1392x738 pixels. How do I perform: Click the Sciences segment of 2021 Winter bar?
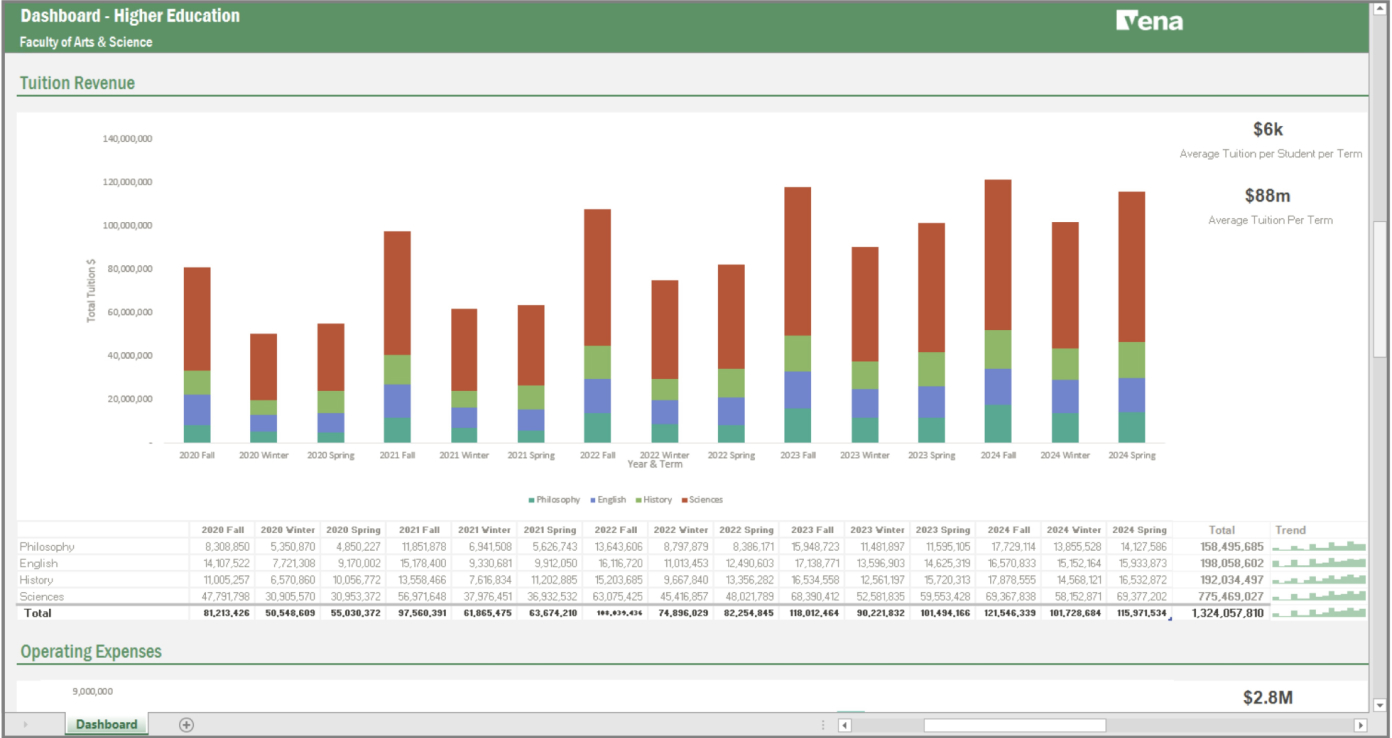point(464,350)
